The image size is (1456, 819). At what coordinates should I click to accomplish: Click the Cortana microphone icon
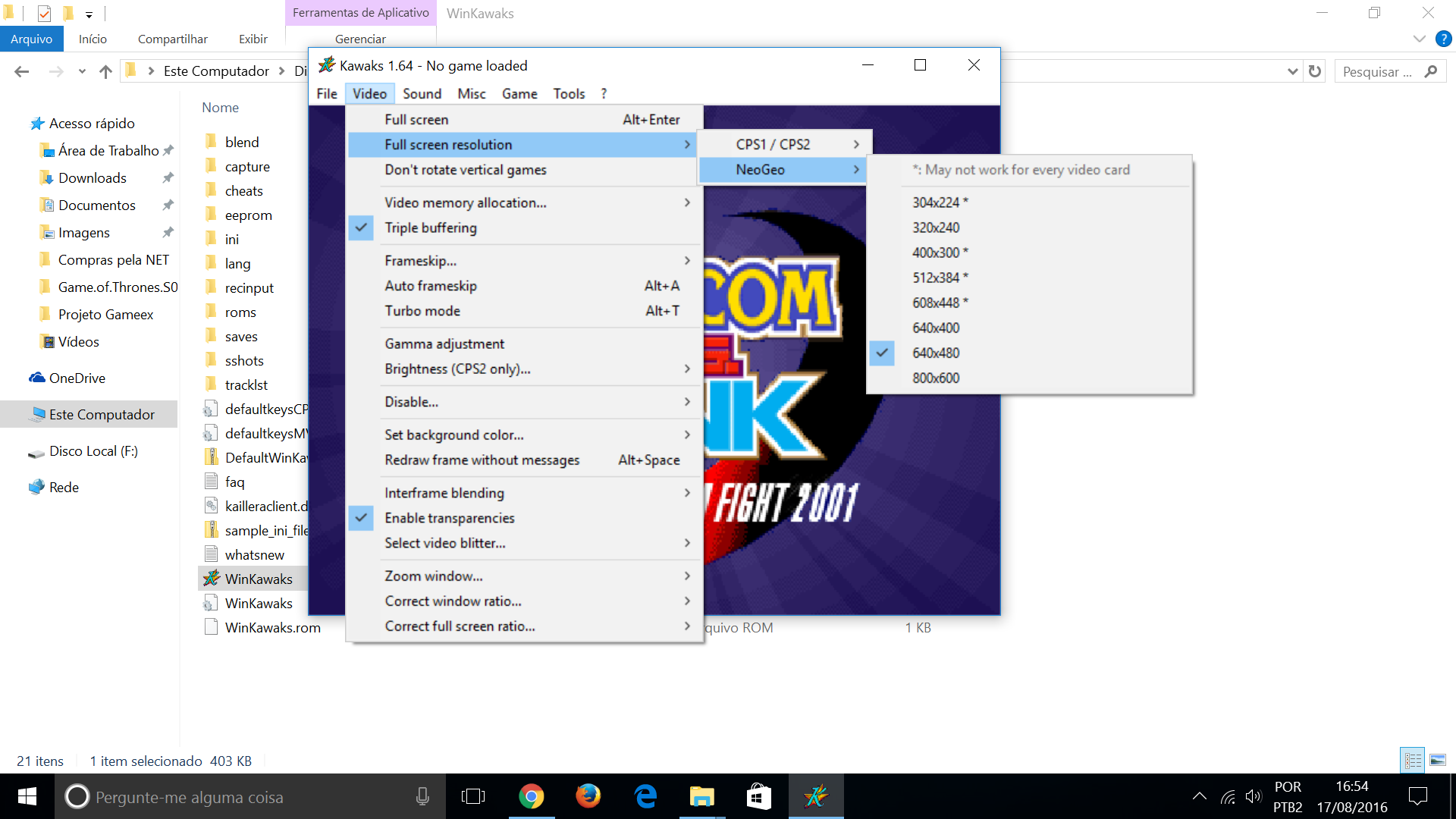422,796
